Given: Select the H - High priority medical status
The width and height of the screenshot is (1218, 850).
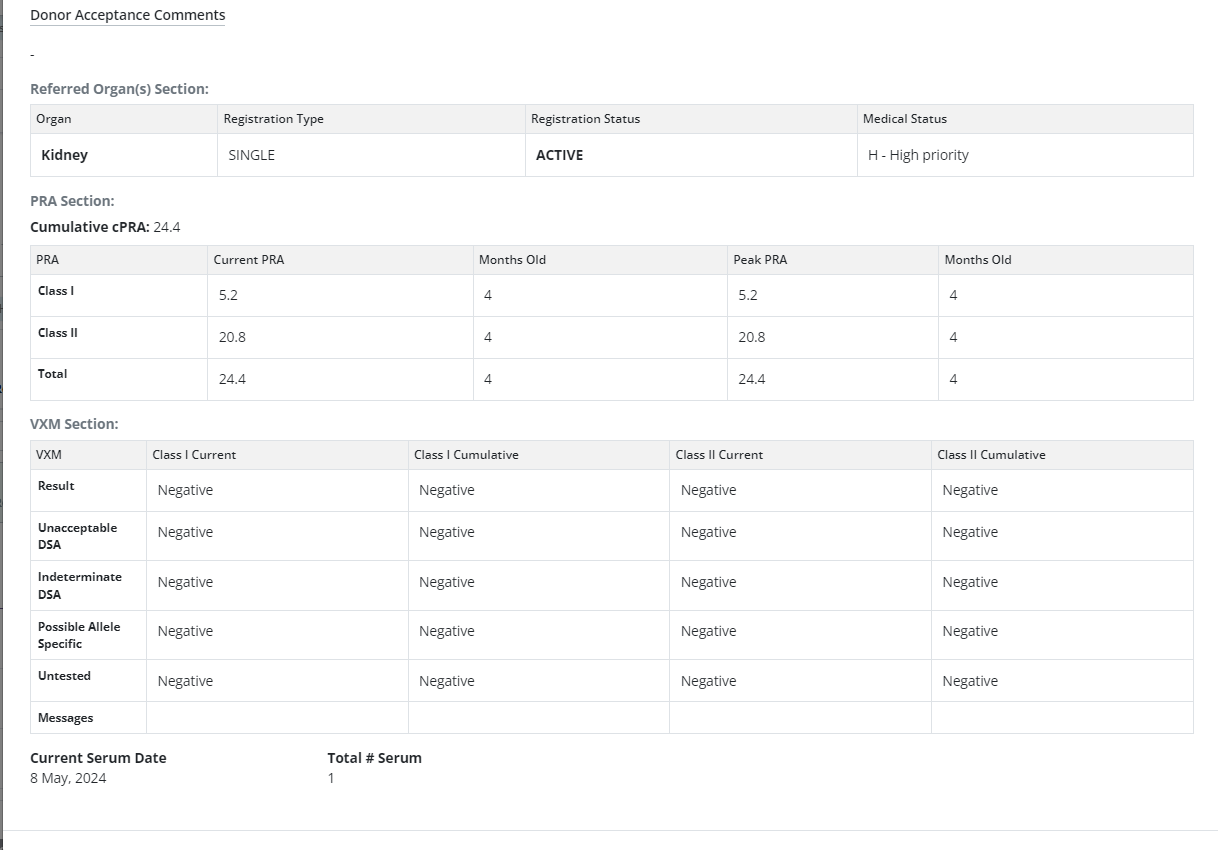Looking at the screenshot, I should (x=917, y=155).
